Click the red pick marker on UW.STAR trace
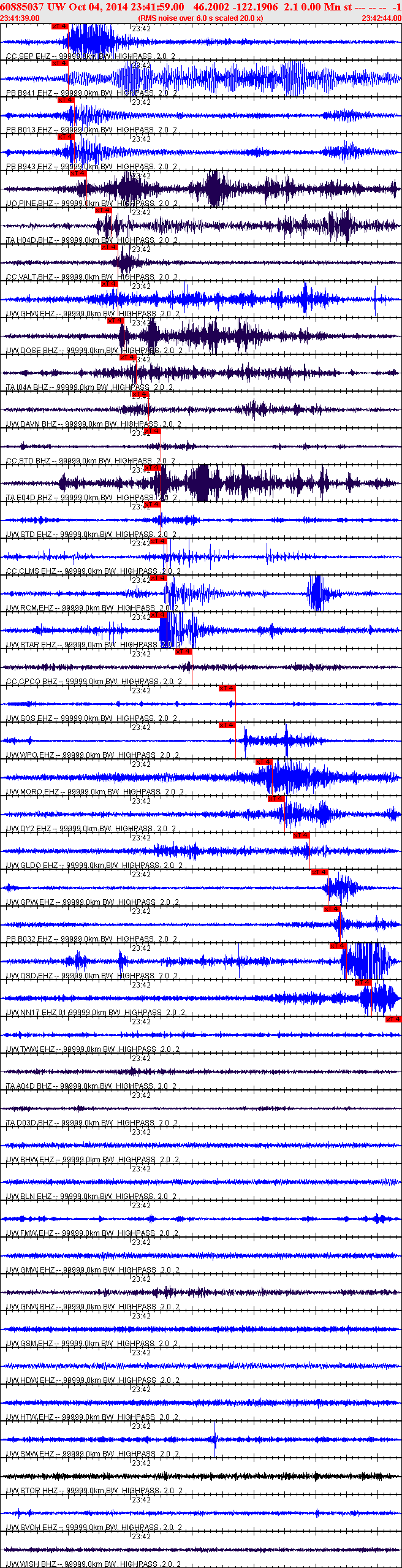Screen dimensions: 402x1568 pyautogui.click(x=158, y=615)
